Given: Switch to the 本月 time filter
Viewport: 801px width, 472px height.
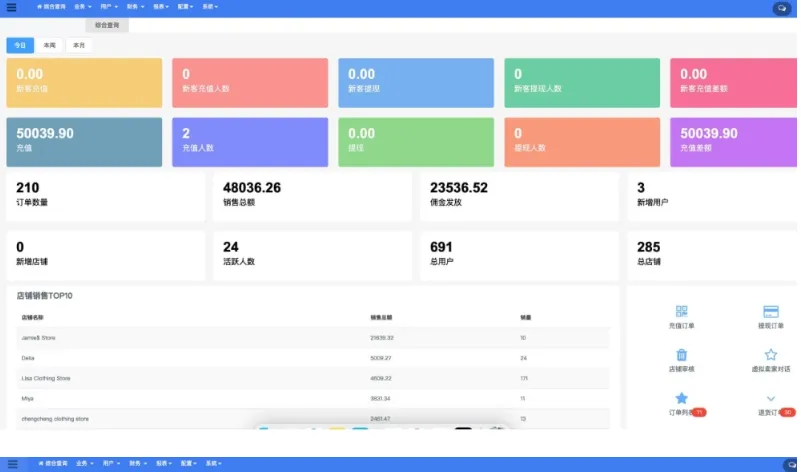Looking at the screenshot, I should (78, 45).
